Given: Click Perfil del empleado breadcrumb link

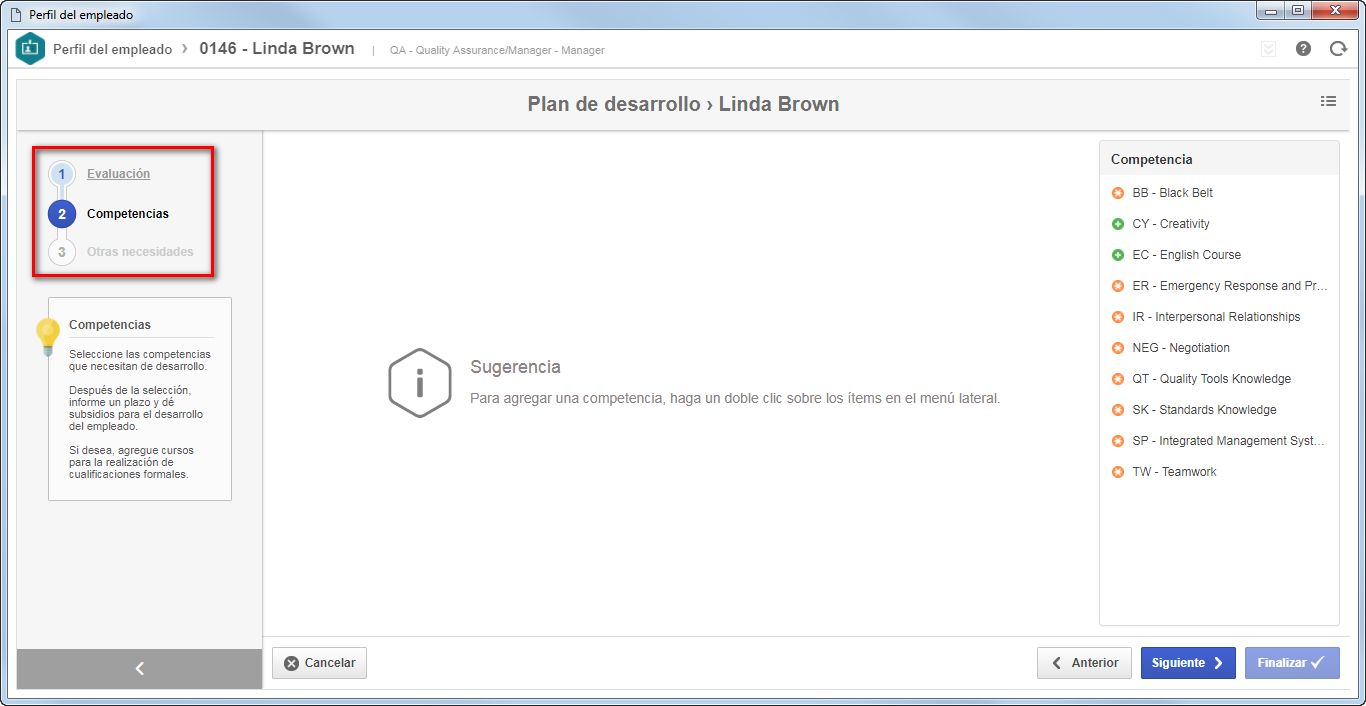Looking at the screenshot, I should [110, 49].
